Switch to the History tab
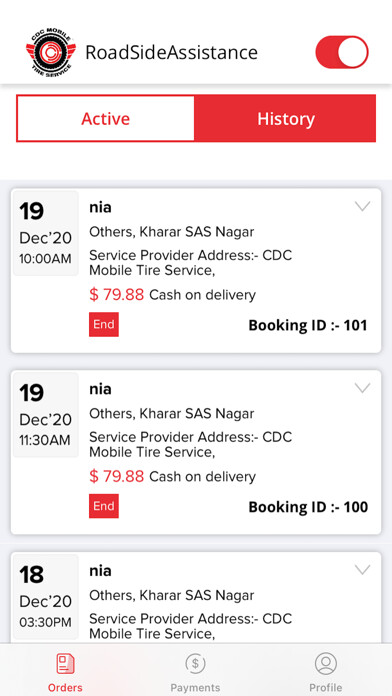 click(285, 119)
